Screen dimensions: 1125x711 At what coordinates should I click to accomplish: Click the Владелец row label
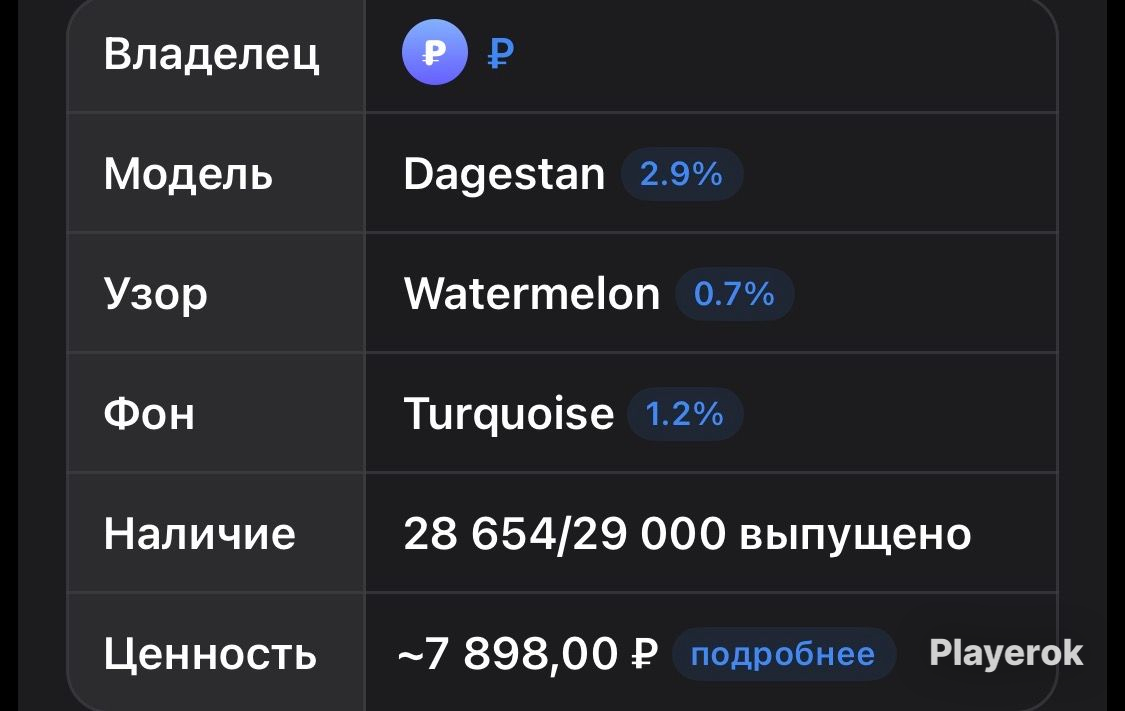[211, 55]
